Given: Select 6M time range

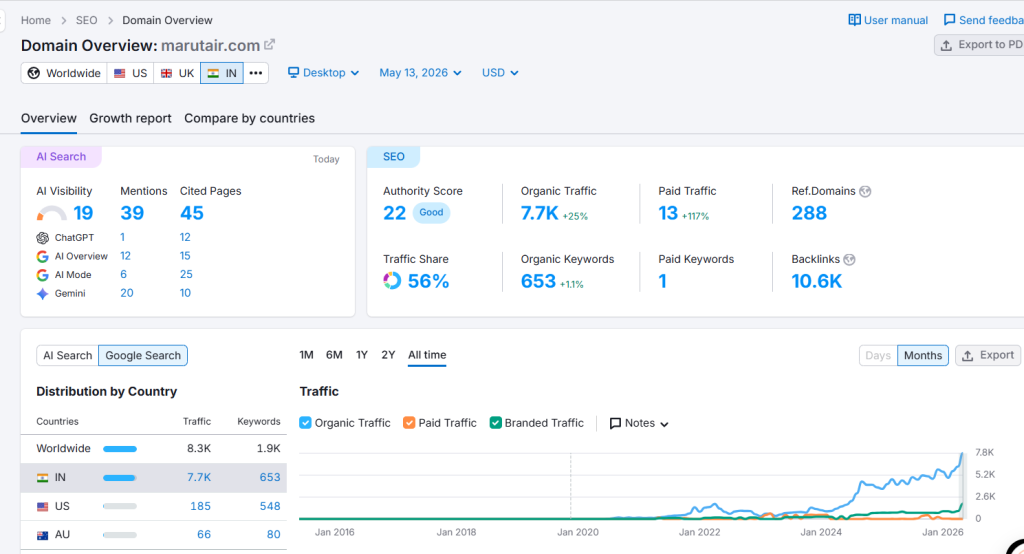Looking at the screenshot, I should (334, 355).
